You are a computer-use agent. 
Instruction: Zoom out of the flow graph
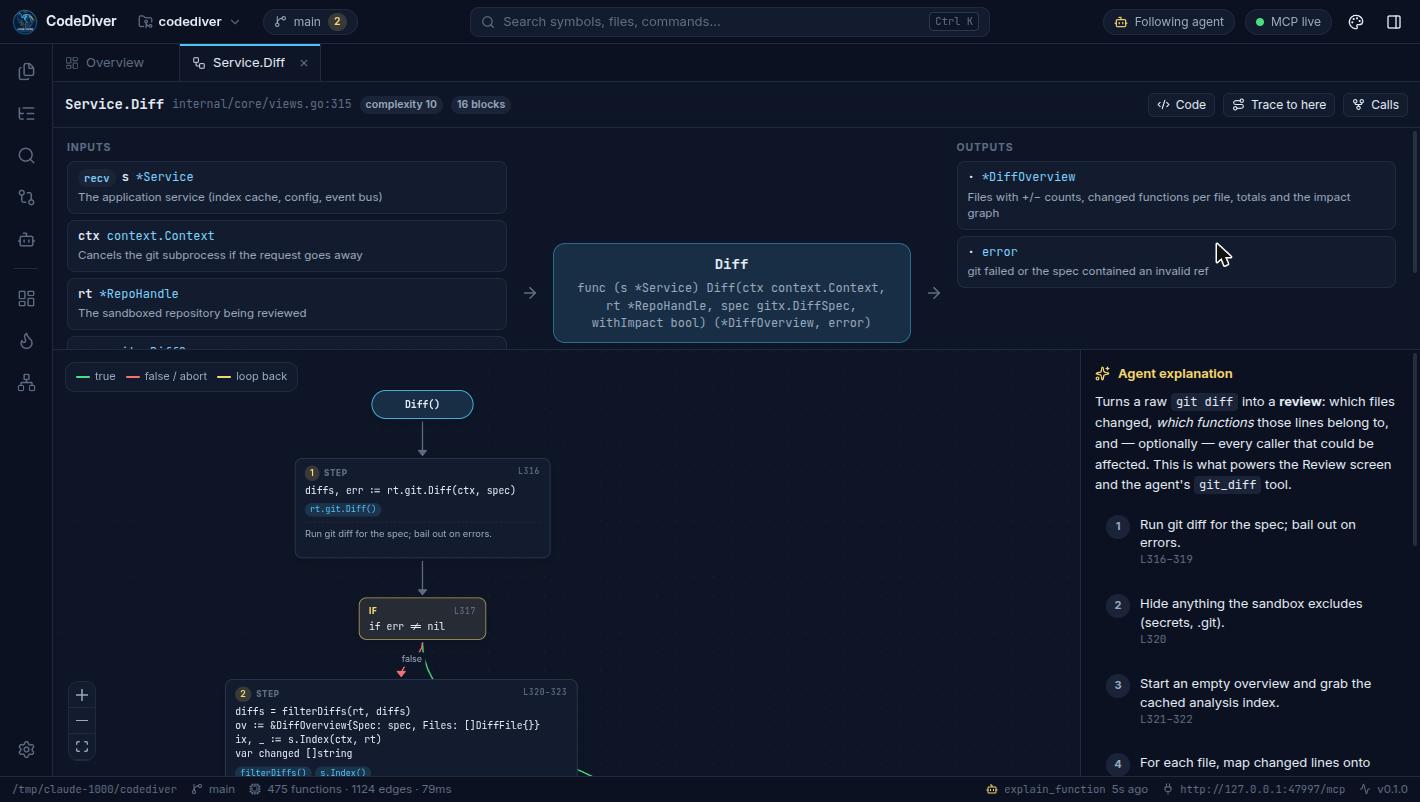(82, 720)
